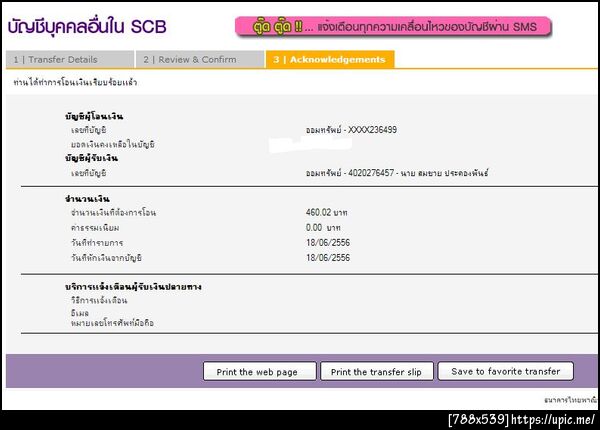Viewport: 600px width, 430px height.
Task: Click the 'บัญชีผู้รับเงิน' section heading
Action: (x=91, y=158)
